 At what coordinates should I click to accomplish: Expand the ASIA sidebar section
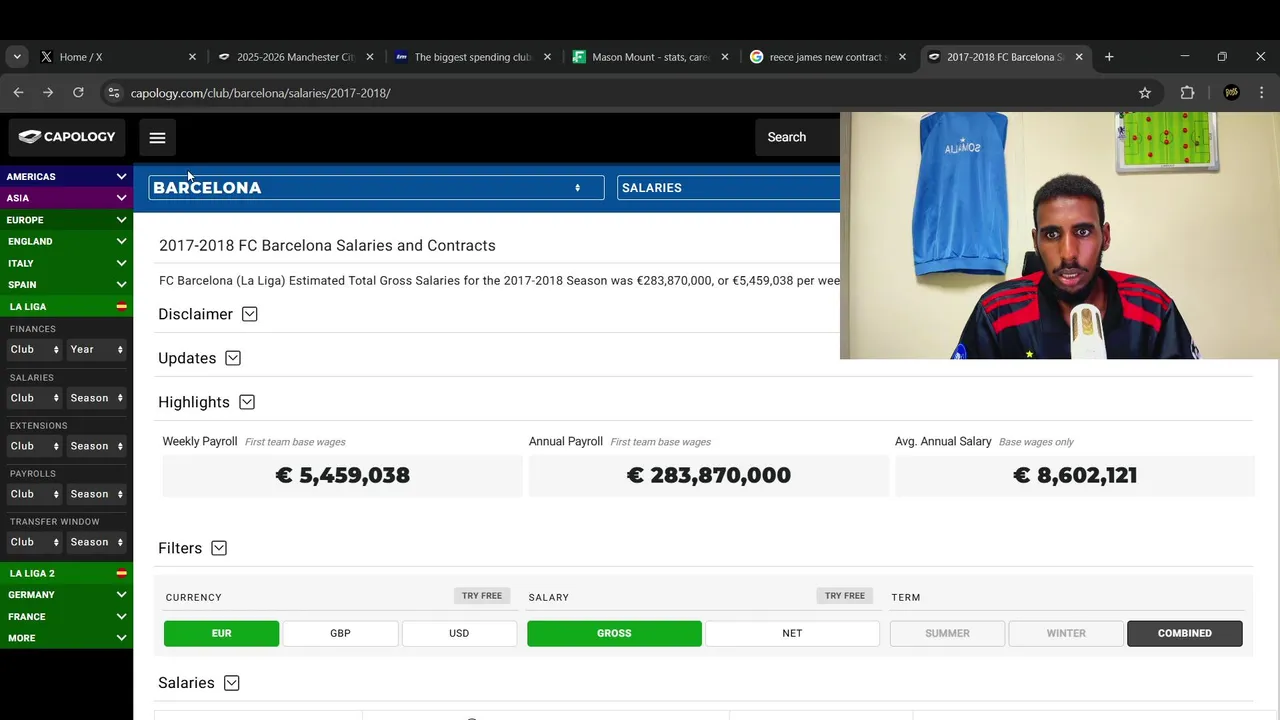66,198
